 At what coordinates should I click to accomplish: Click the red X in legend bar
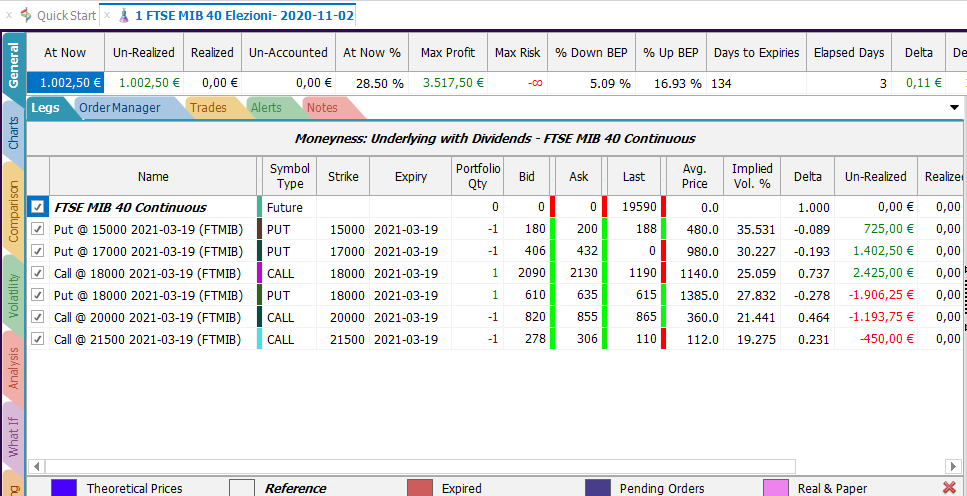pyautogui.click(x=950, y=487)
